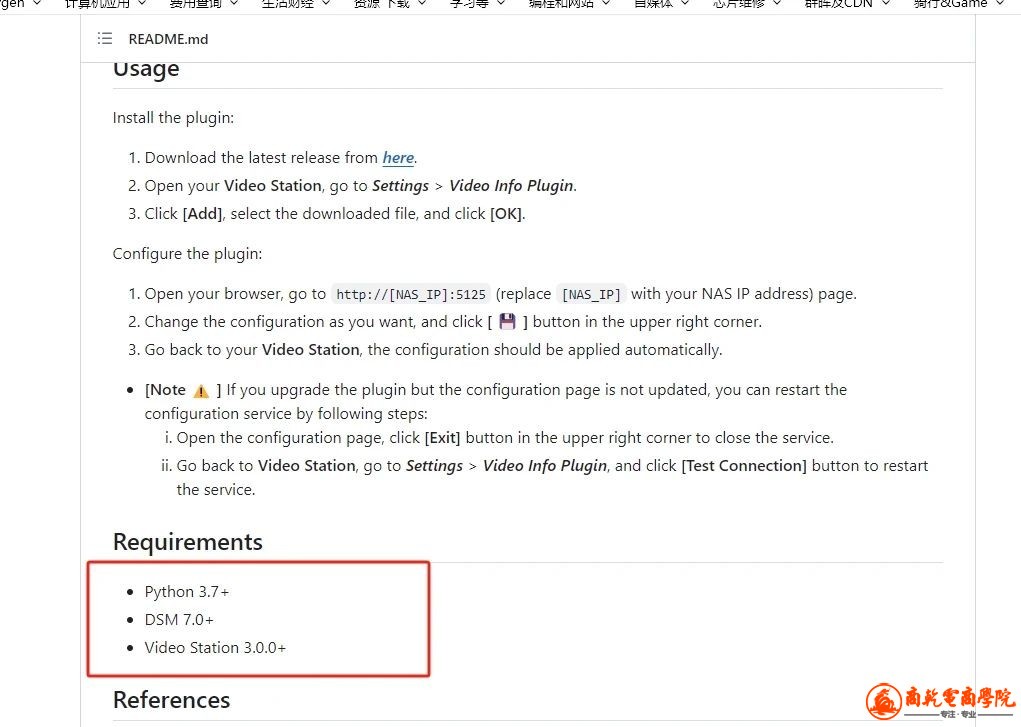Open the 骑行&Game bookmarks menu

coord(958,3)
